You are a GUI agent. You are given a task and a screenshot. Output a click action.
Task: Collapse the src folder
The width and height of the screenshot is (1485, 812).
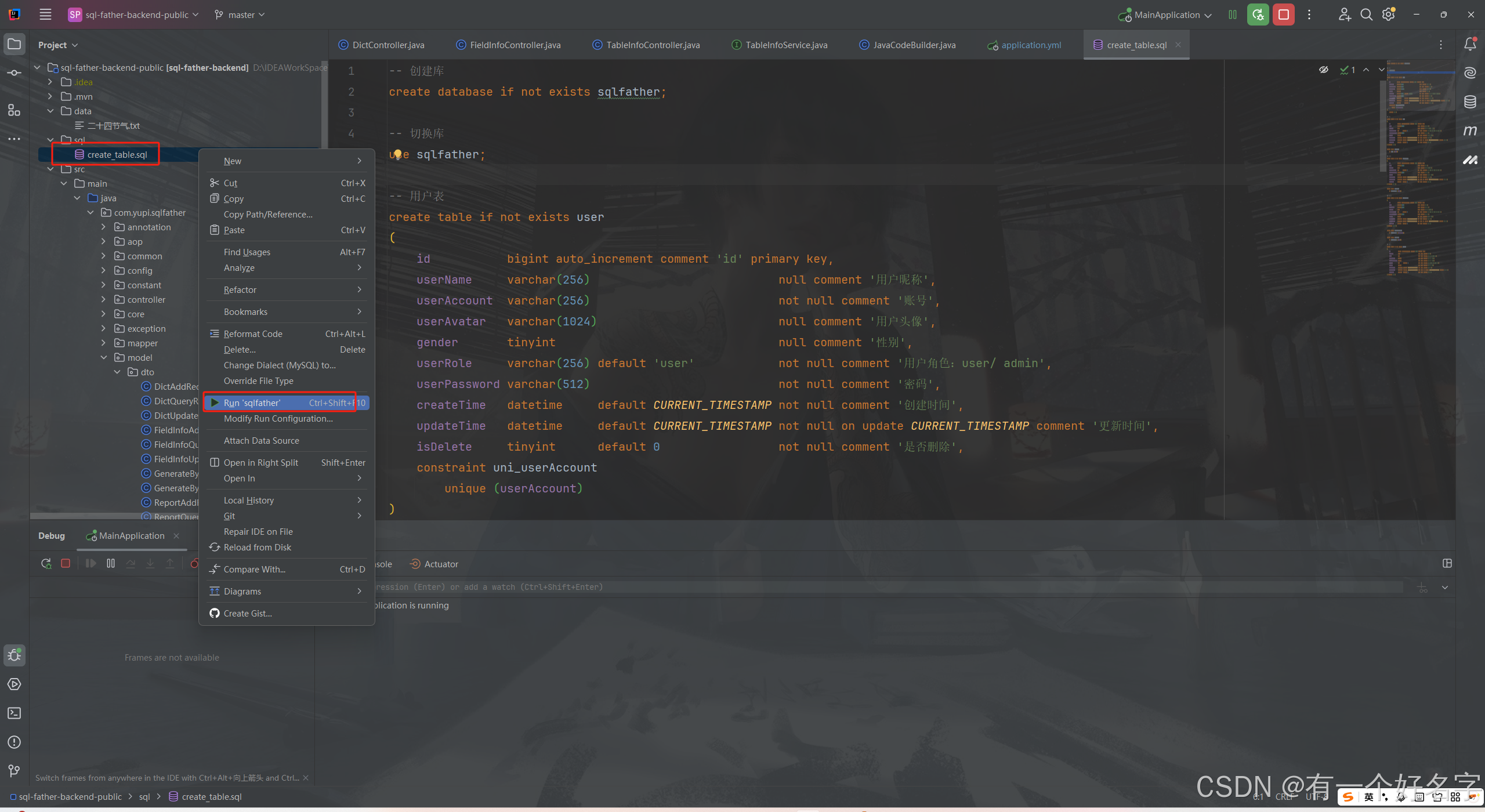[50, 169]
